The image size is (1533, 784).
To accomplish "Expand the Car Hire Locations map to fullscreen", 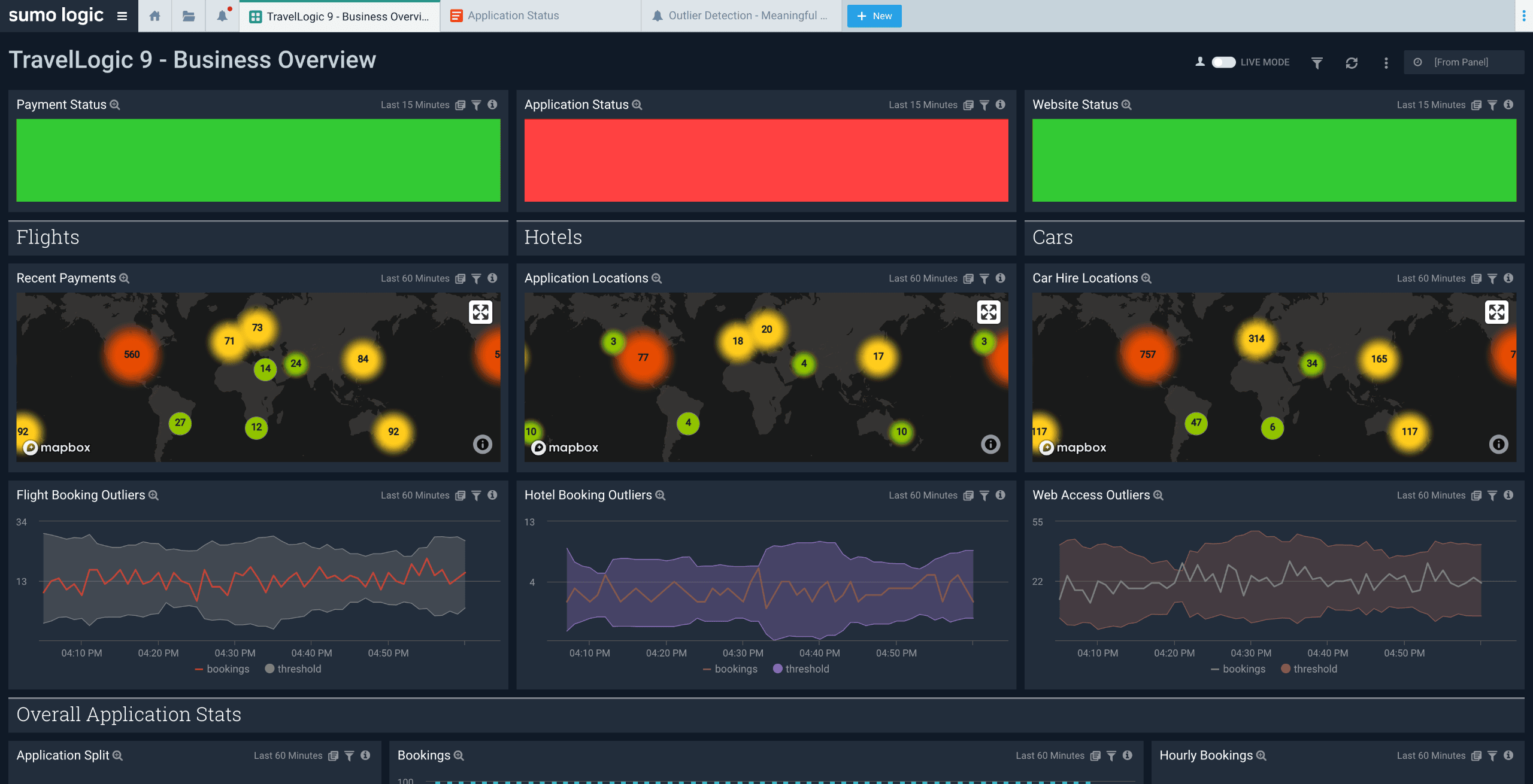I will coord(1496,312).
